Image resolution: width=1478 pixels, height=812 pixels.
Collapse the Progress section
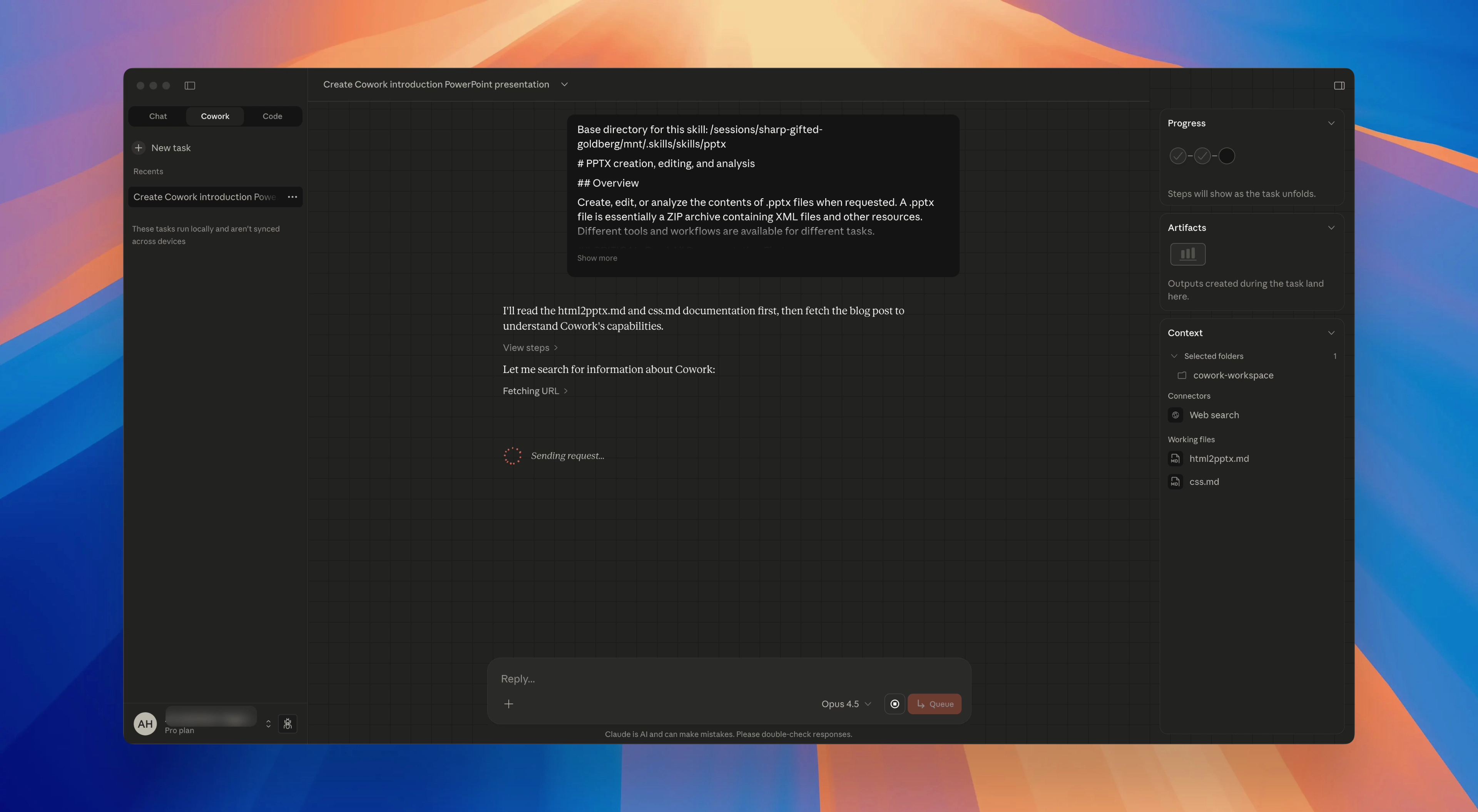pos(1331,124)
